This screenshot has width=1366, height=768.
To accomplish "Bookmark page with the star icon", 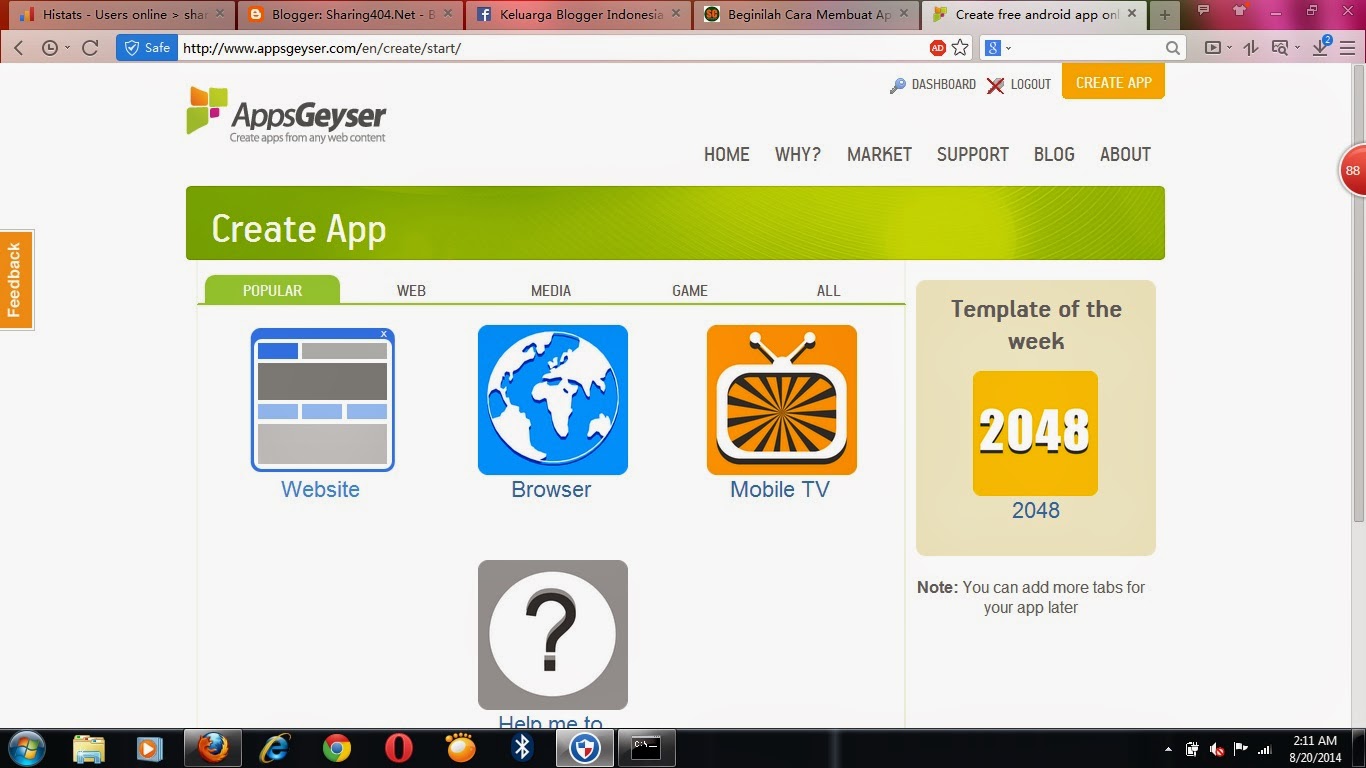I will tap(960, 48).
